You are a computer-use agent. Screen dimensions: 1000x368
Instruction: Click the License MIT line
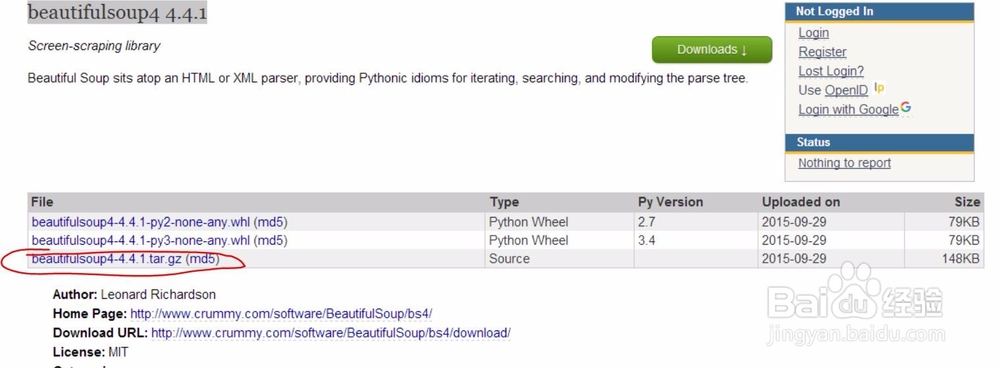pos(91,352)
